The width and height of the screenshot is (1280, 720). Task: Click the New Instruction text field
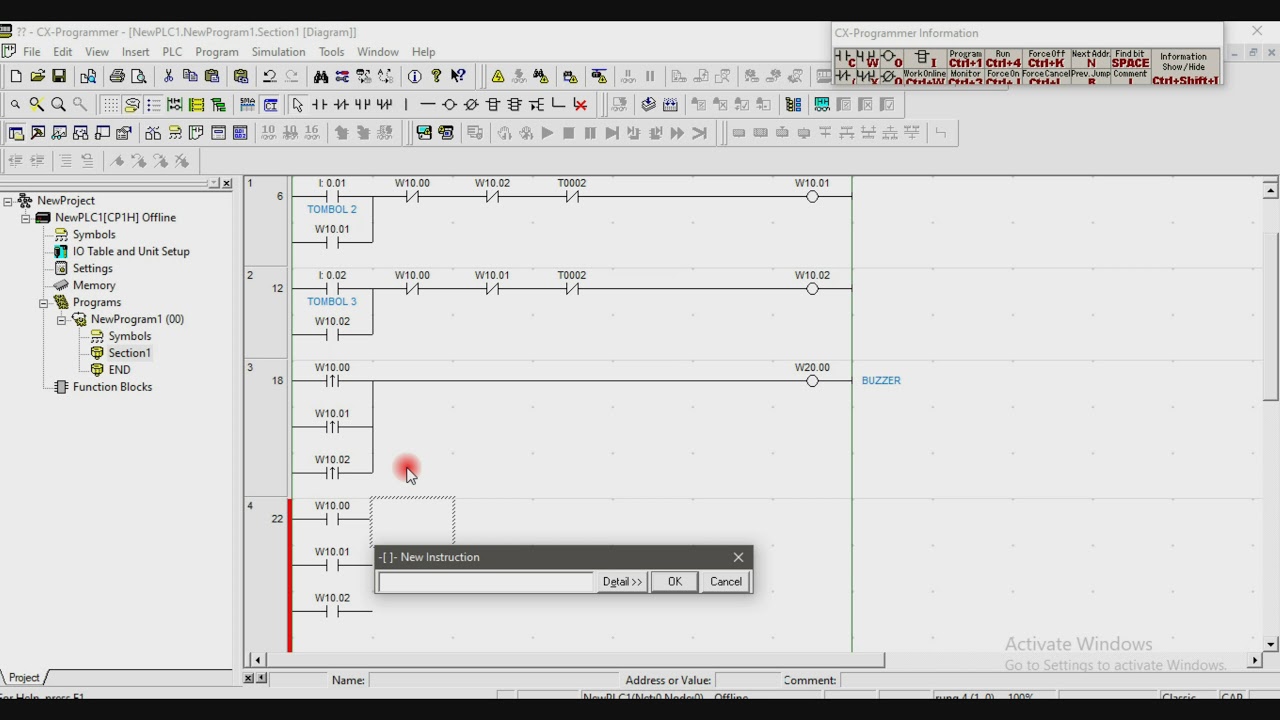[x=486, y=582]
